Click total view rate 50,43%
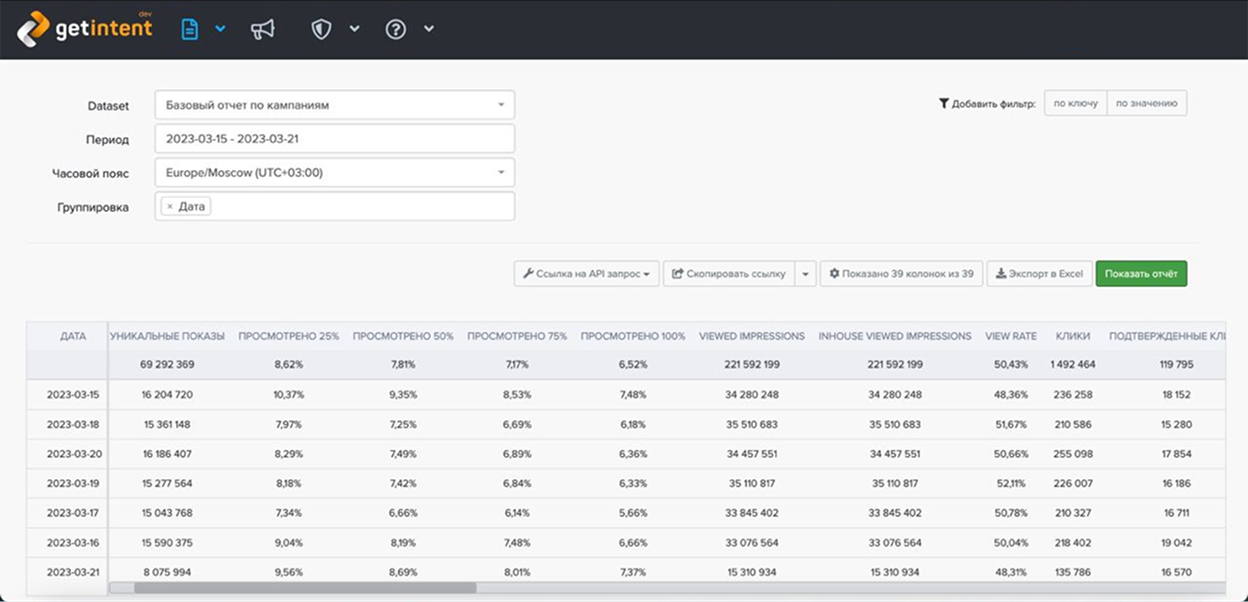 (x=1011, y=365)
